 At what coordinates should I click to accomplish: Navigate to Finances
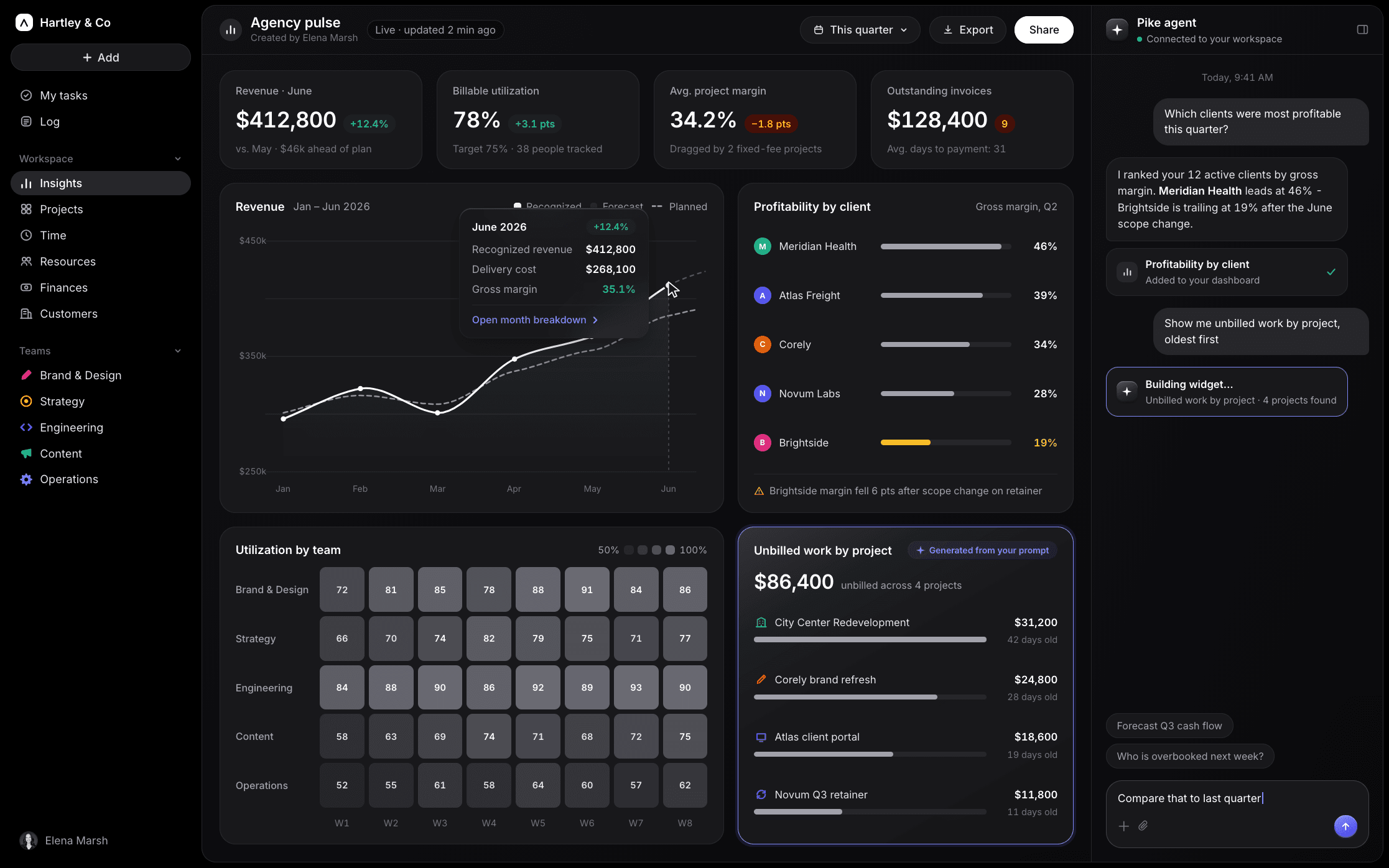coord(101,287)
